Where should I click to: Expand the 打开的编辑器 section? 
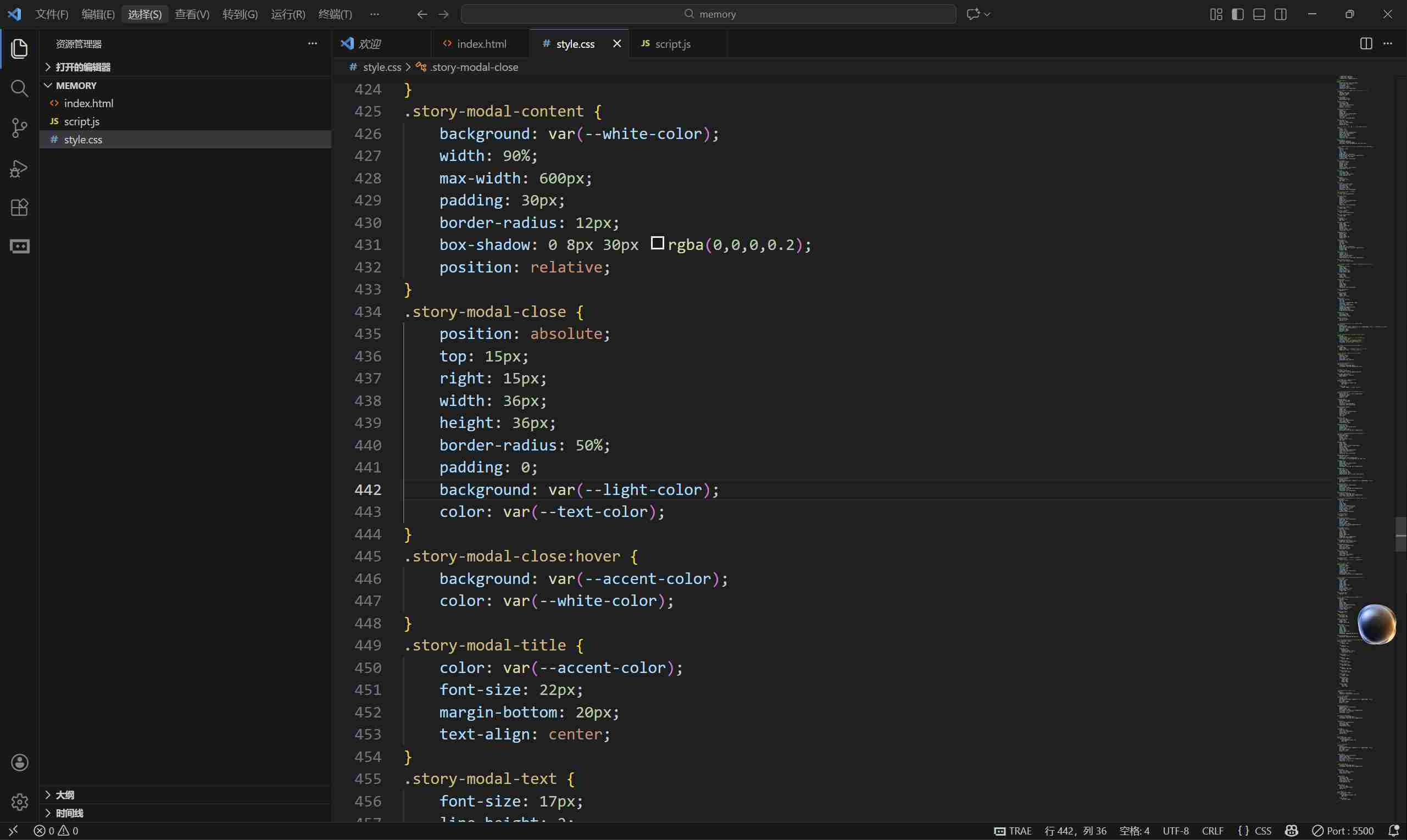point(82,67)
